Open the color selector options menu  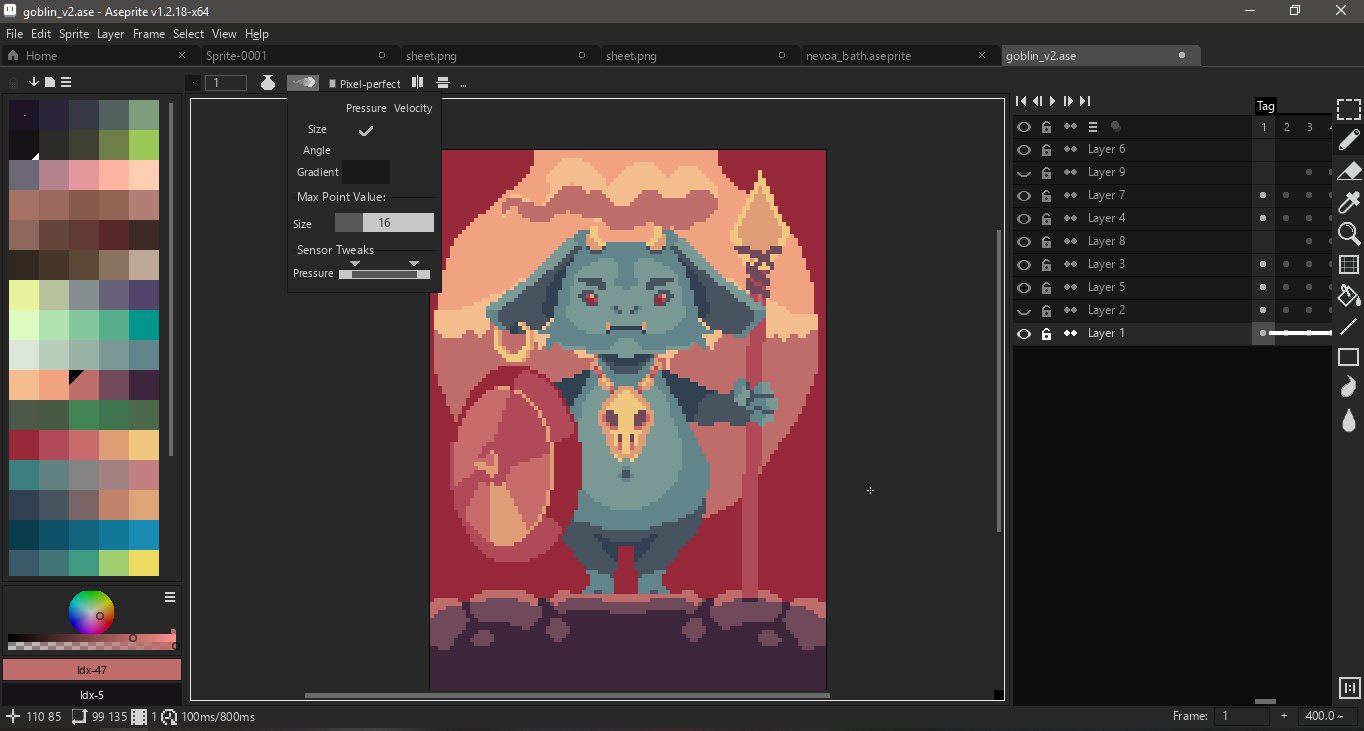170,597
